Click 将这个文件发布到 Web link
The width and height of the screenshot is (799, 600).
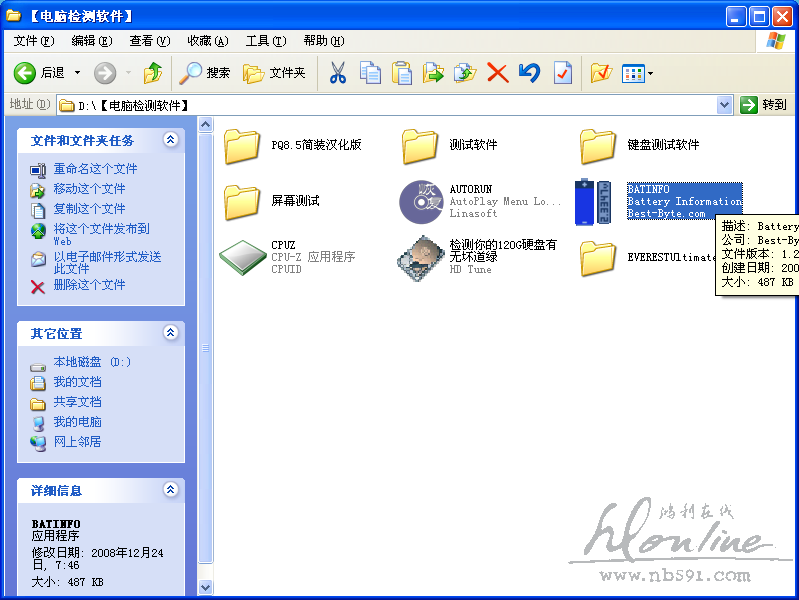pos(101,234)
